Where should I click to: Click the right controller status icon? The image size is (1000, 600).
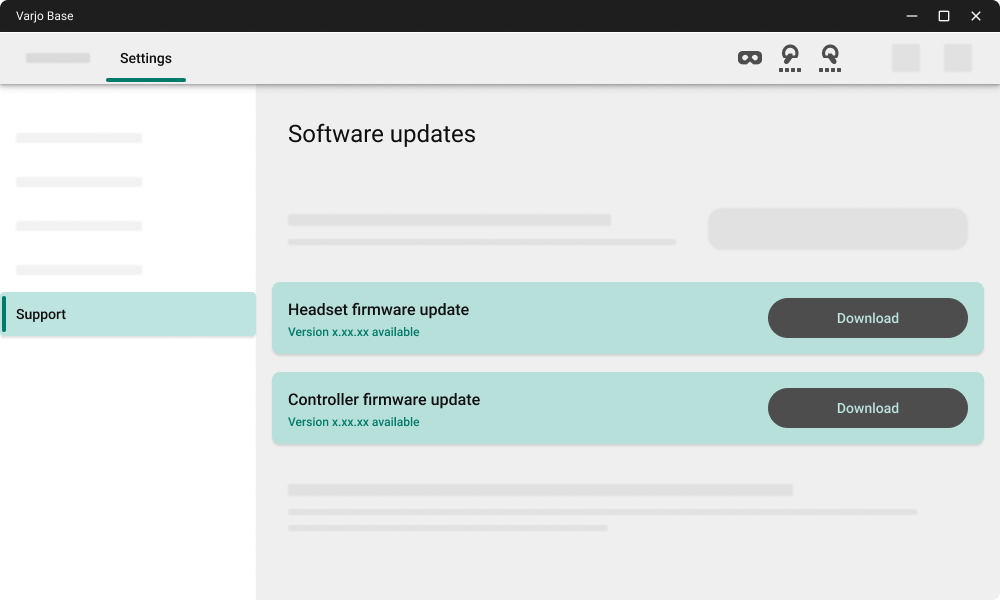point(830,58)
